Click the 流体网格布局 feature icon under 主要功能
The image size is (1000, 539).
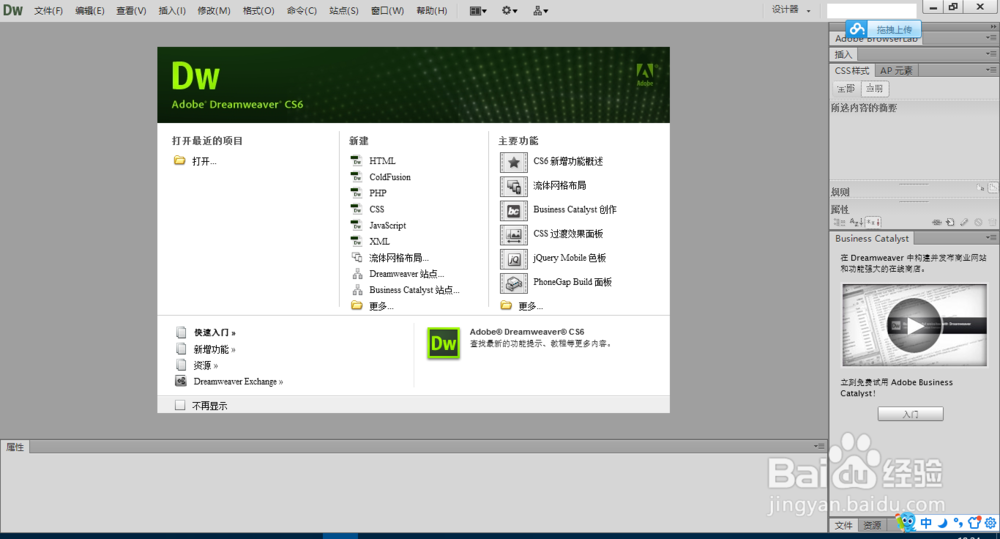[x=513, y=186]
